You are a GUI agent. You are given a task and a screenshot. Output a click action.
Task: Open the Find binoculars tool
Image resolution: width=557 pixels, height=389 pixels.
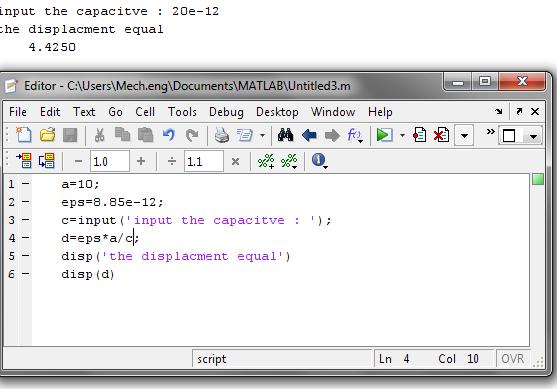(x=286, y=135)
